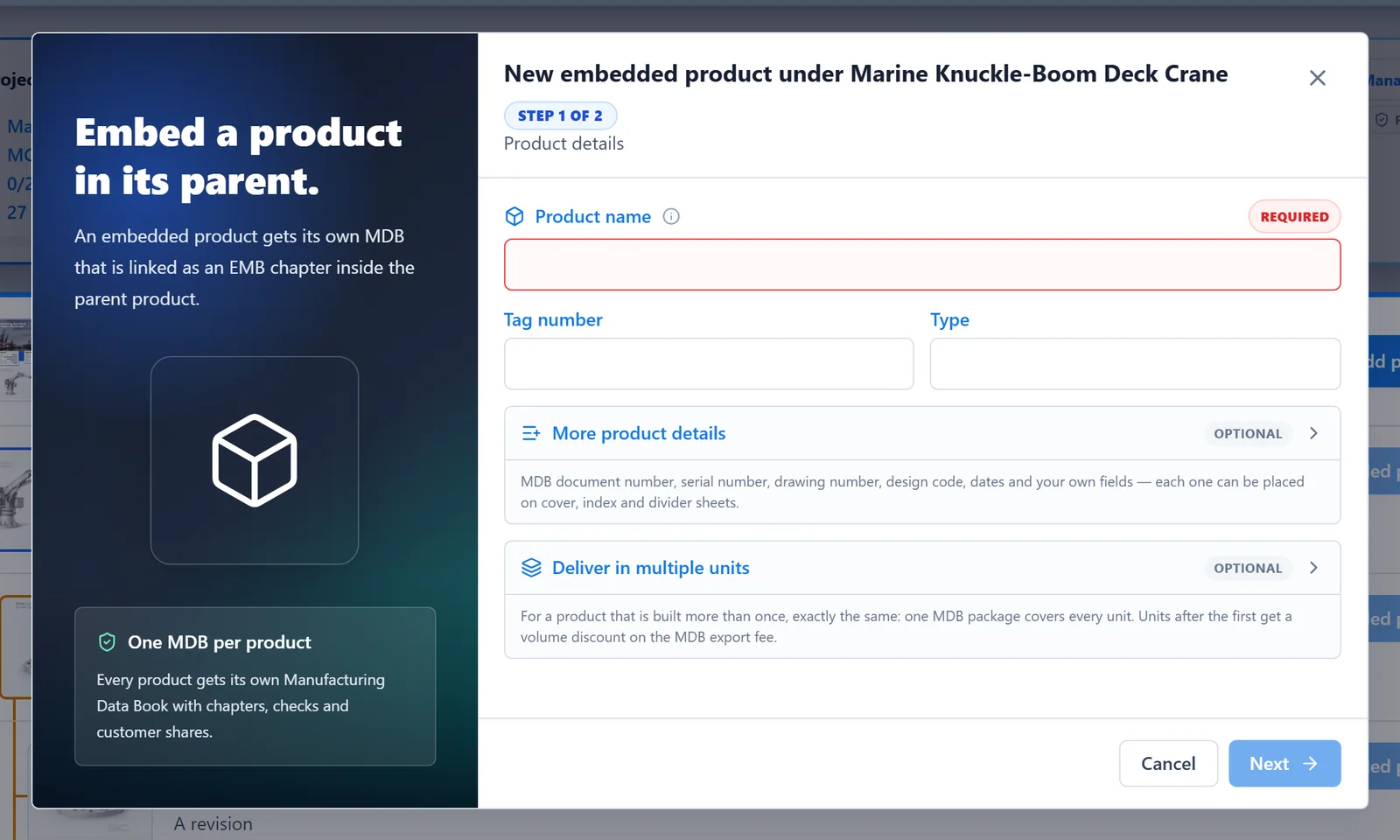This screenshot has width=1400, height=840.
Task: Expand More product details chevron
Action: click(x=1313, y=433)
